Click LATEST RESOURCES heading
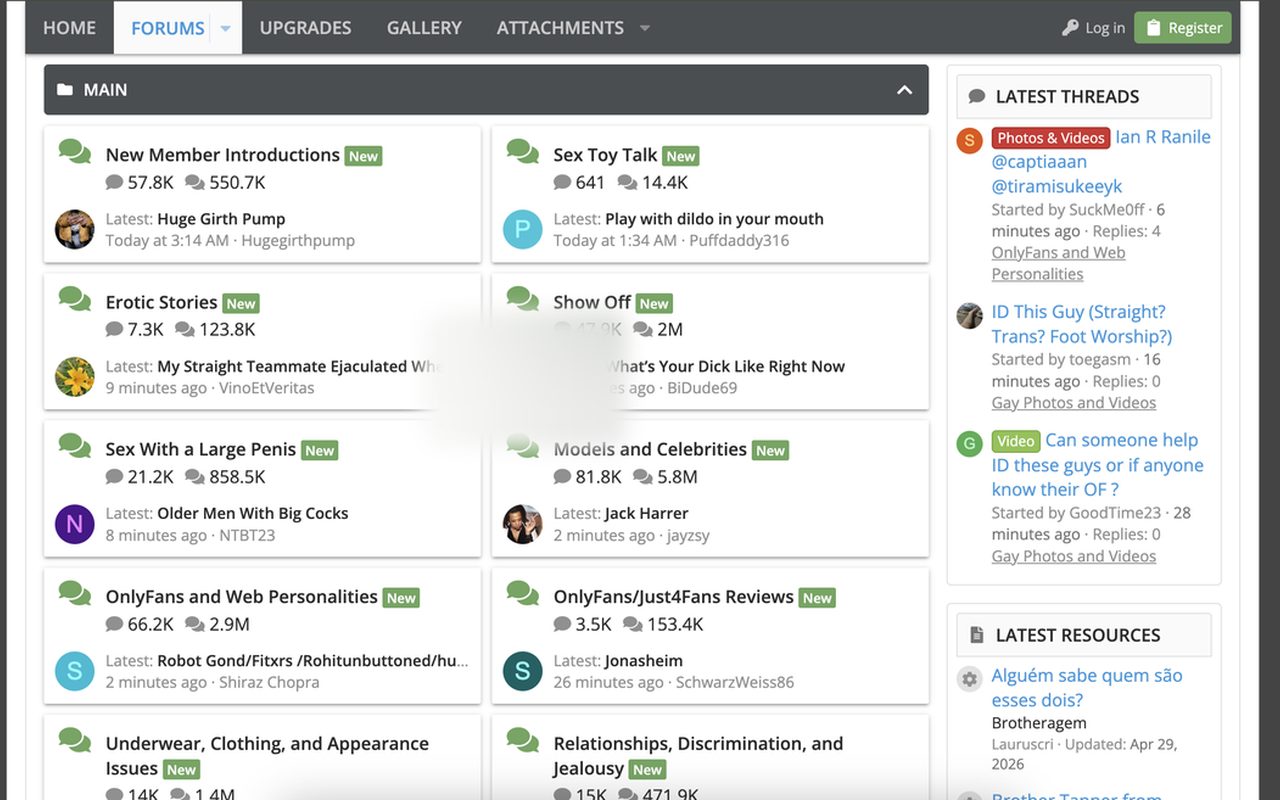The height and width of the screenshot is (800, 1280). point(1078,635)
